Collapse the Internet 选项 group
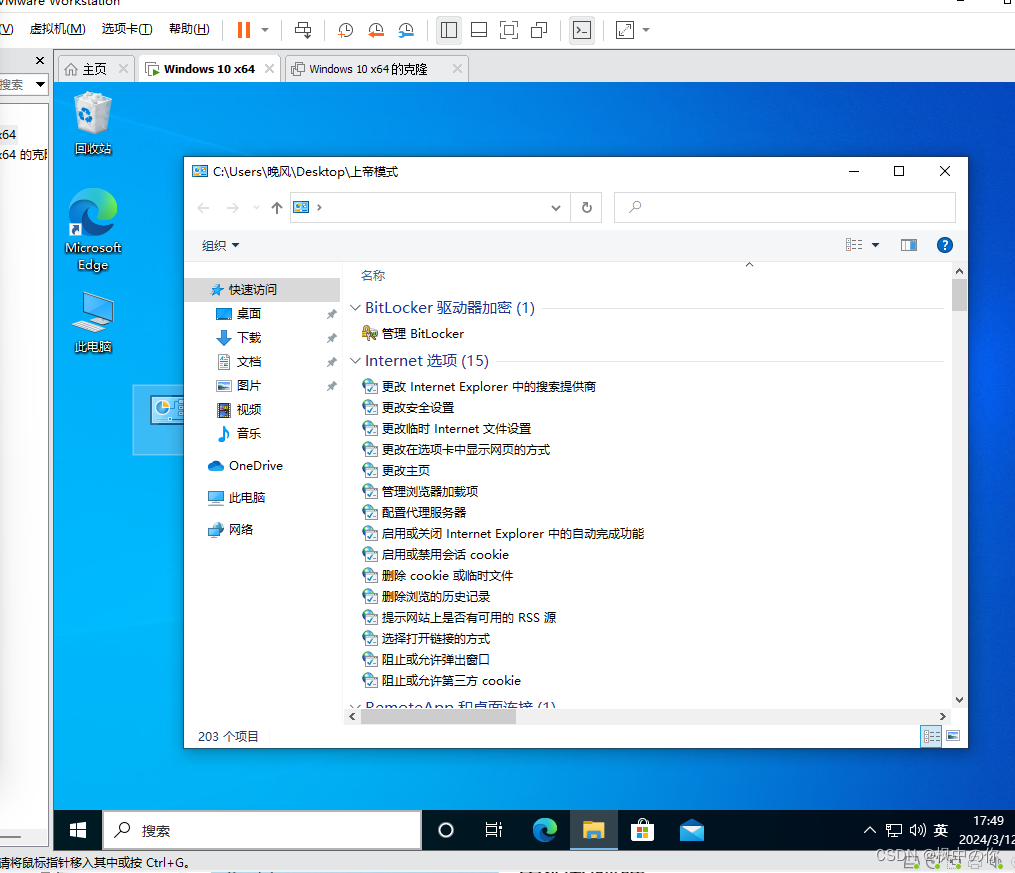This screenshot has width=1015, height=873. click(356, 360)
